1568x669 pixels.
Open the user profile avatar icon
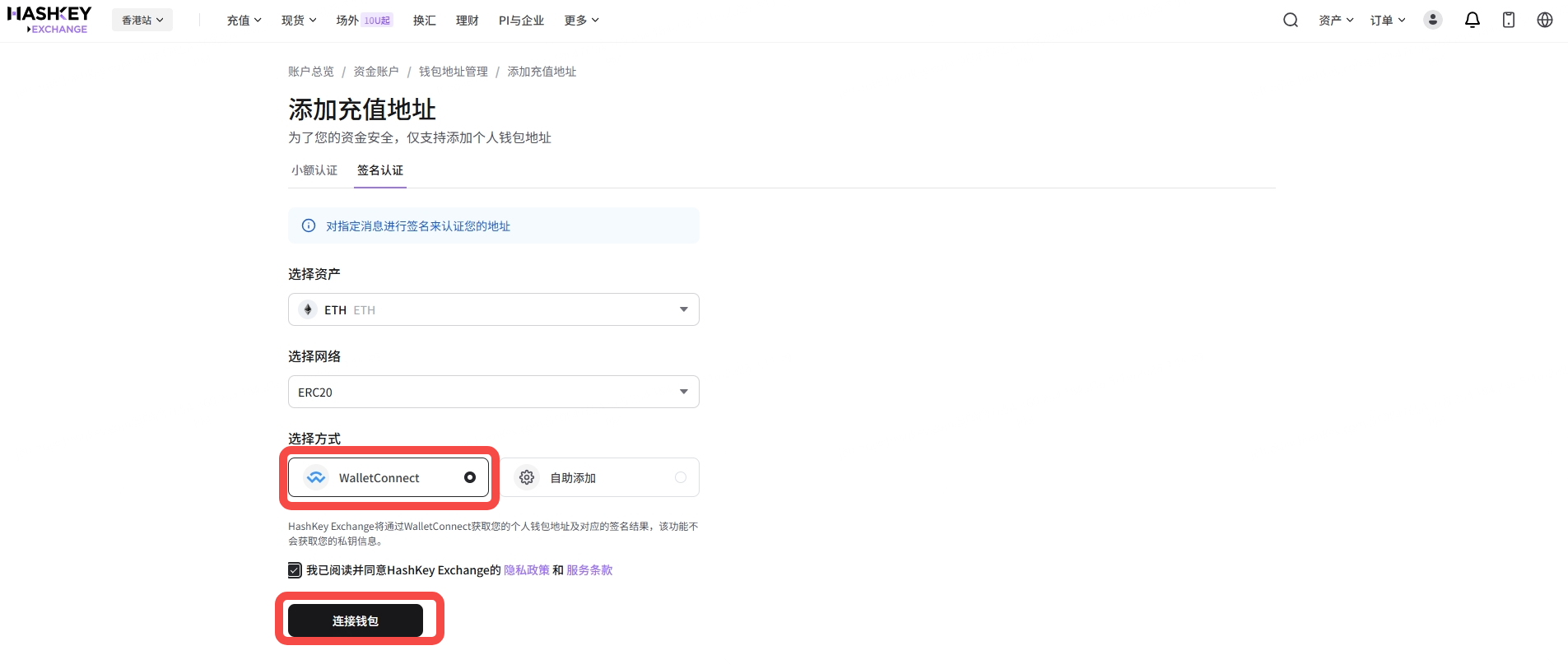[1433, 20]
